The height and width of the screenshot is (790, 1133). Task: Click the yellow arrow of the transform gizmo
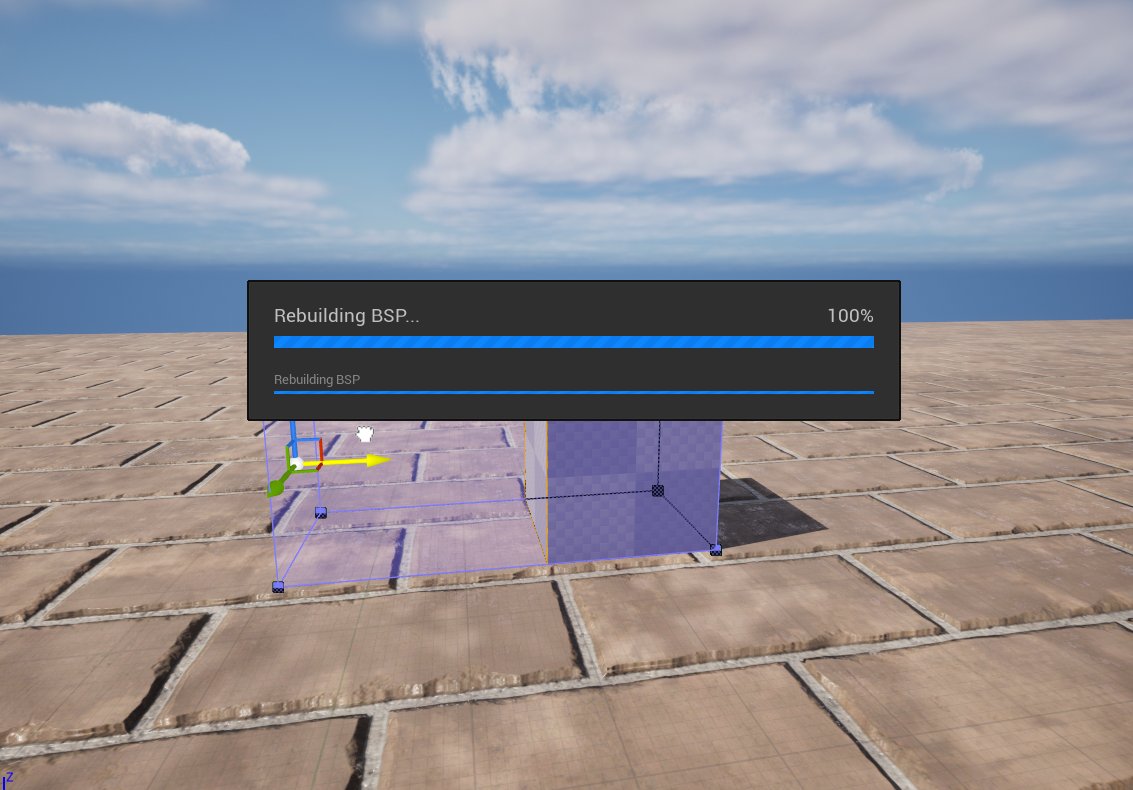coord(350,460)
